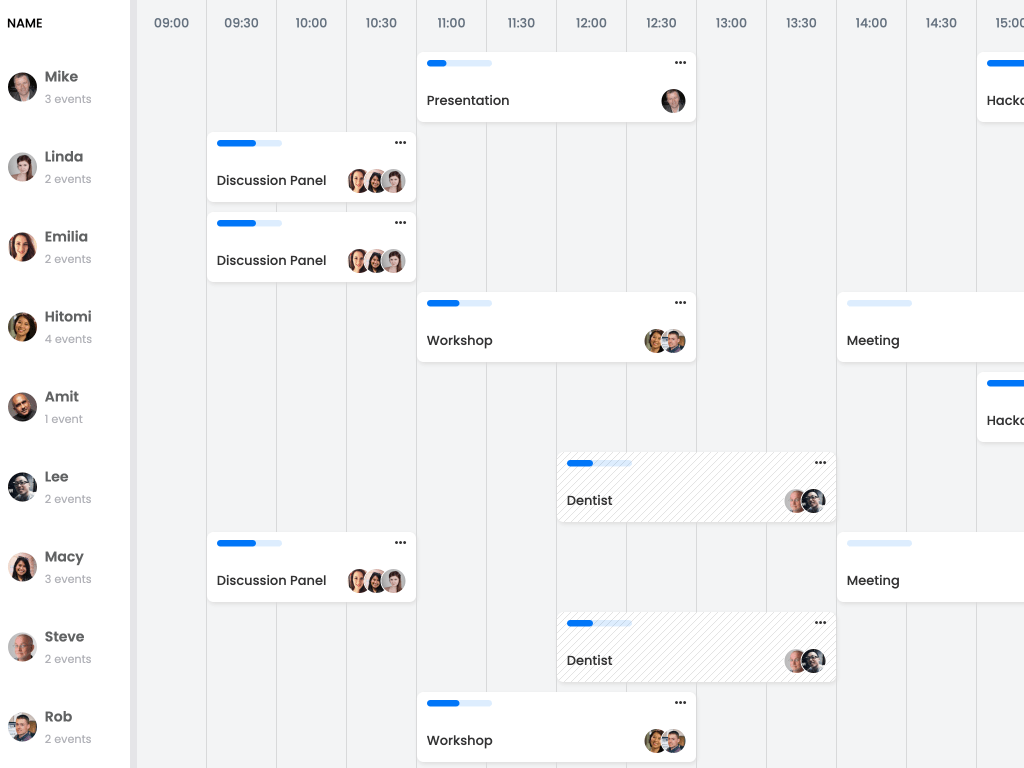
Task: Click progress bar on Mike's Presentation event
Action: point(459,63)
